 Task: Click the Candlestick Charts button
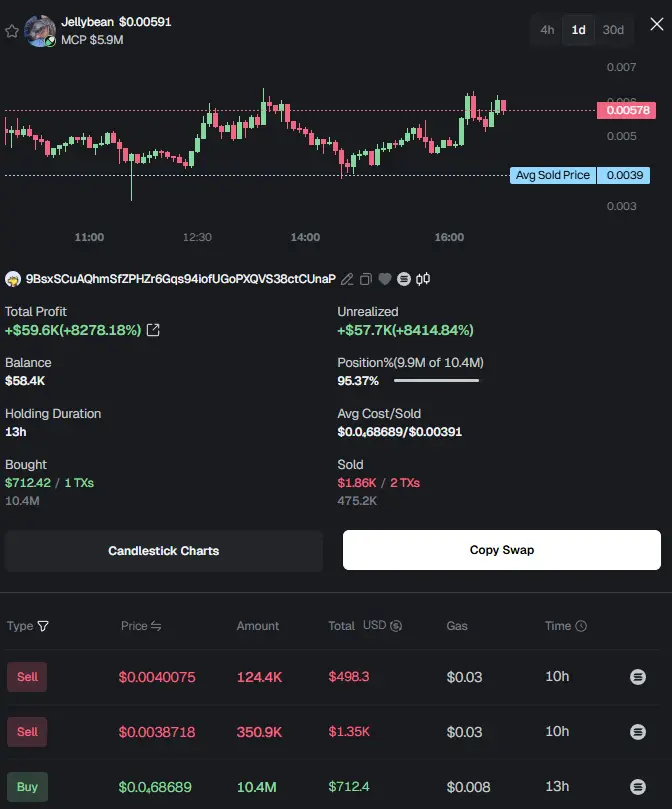pos(164,551)
